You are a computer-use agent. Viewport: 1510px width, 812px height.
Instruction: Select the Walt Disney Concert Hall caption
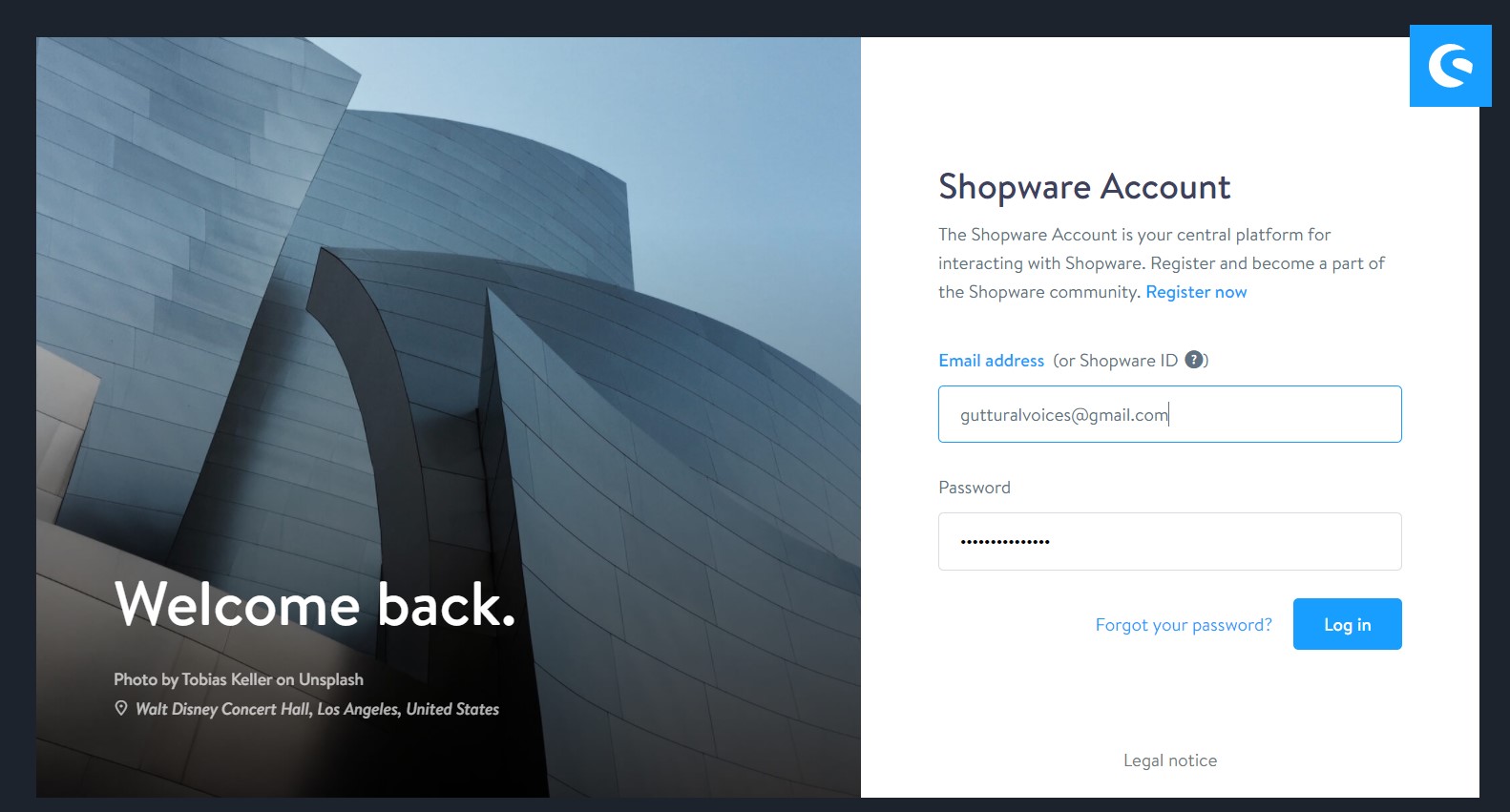click(x=317, y=709)
